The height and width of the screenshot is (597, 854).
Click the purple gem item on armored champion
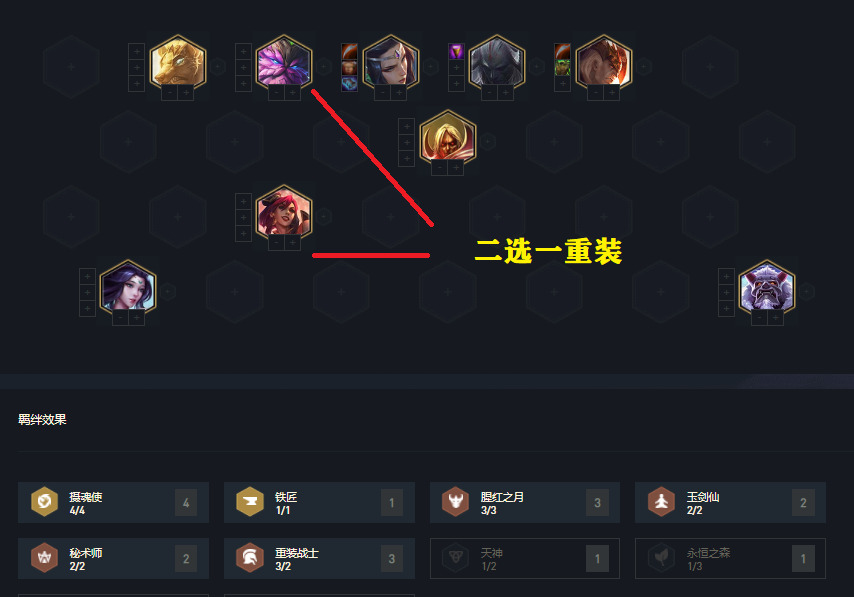coord(456,52)
